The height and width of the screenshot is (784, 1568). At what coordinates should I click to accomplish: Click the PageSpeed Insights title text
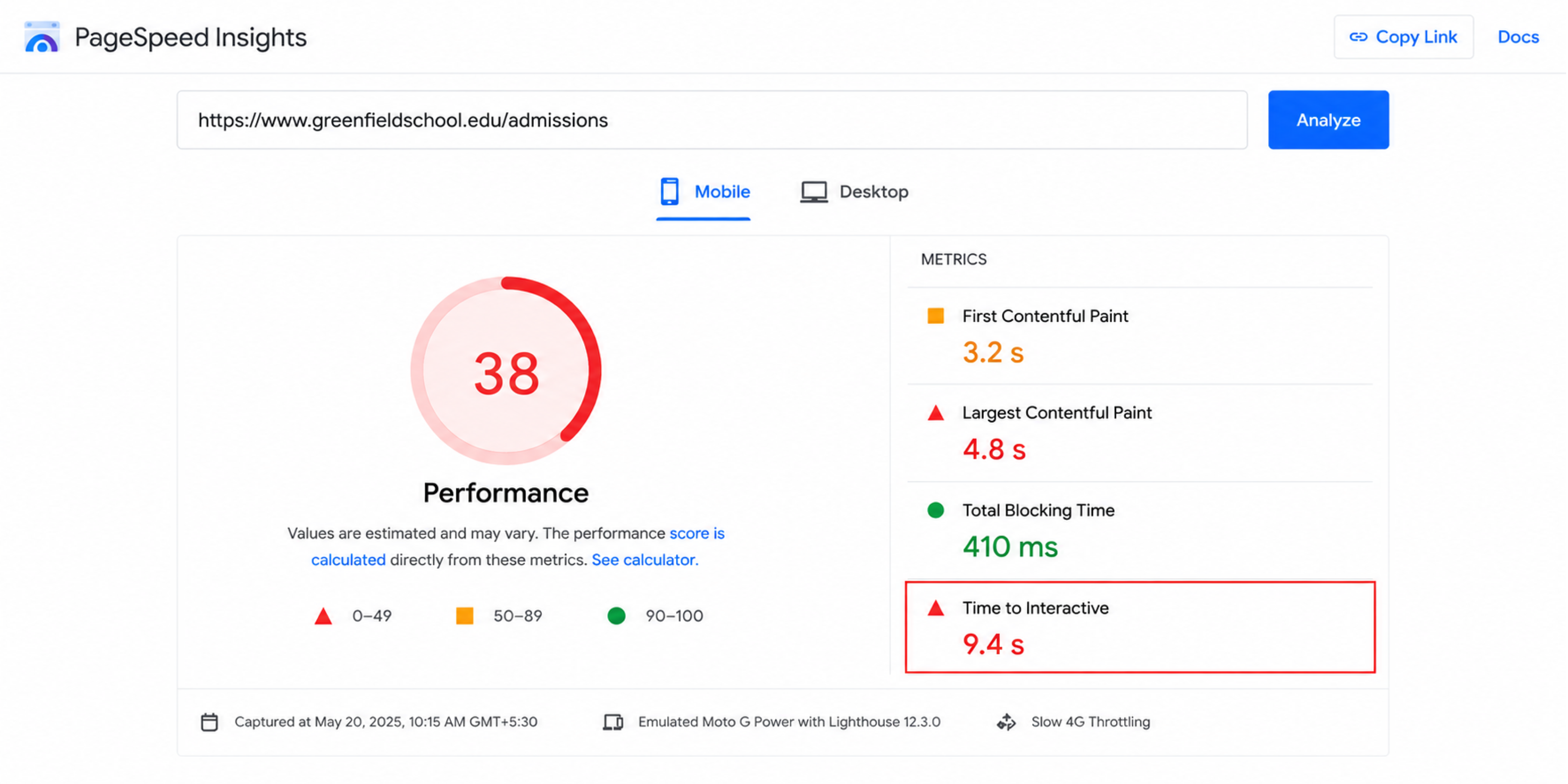pyautogui.click(x=190, y=38)
